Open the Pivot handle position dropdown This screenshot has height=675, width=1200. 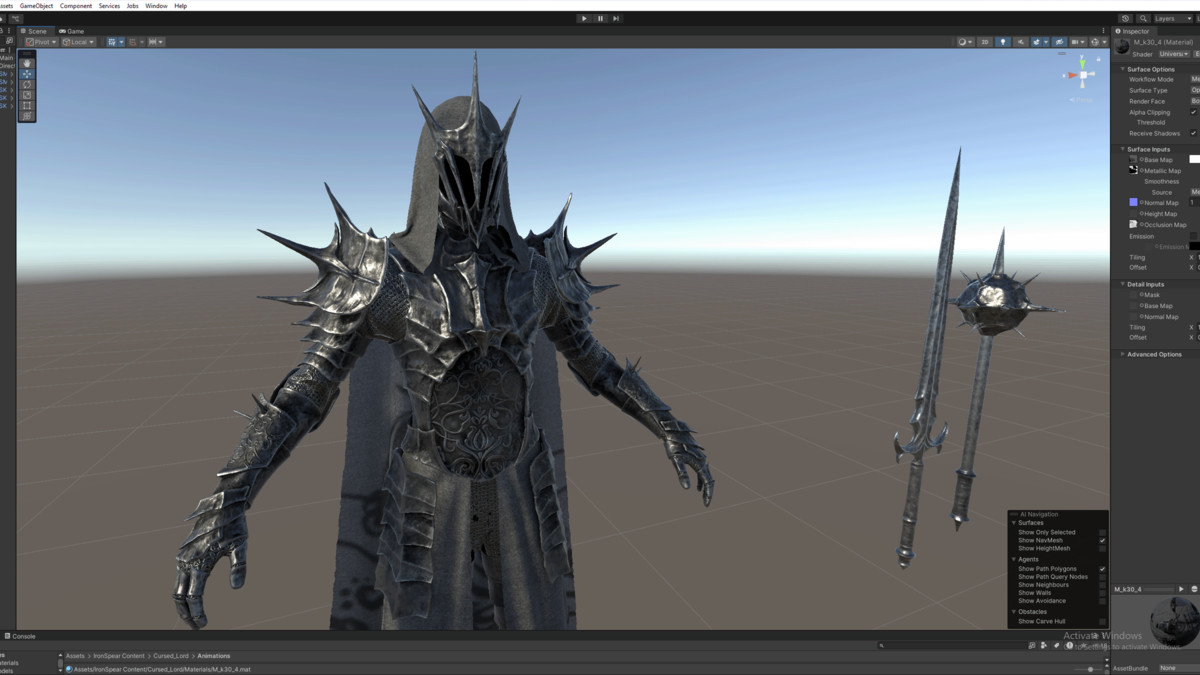[x=42, y=42]
